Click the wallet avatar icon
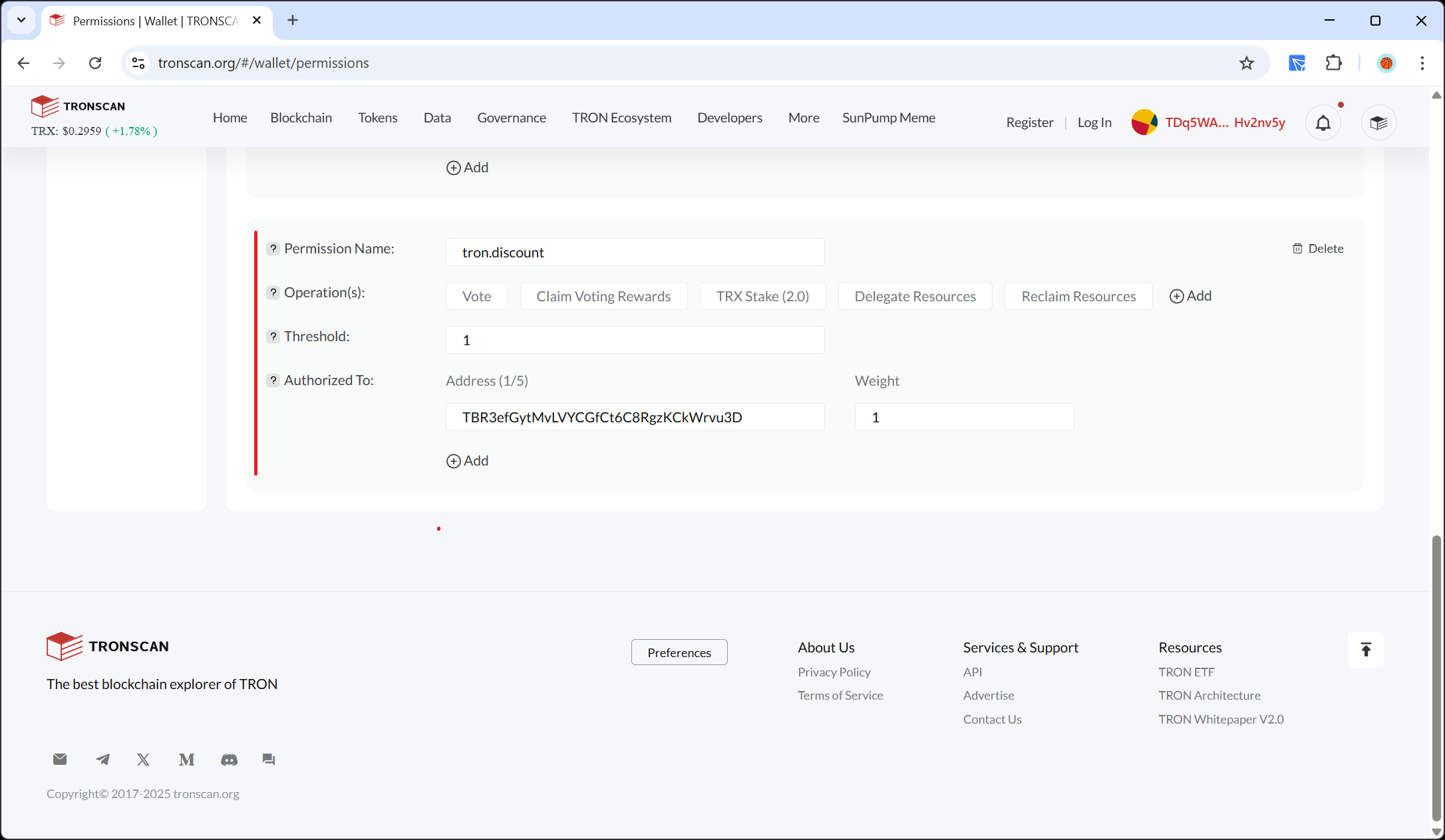 1144,122
